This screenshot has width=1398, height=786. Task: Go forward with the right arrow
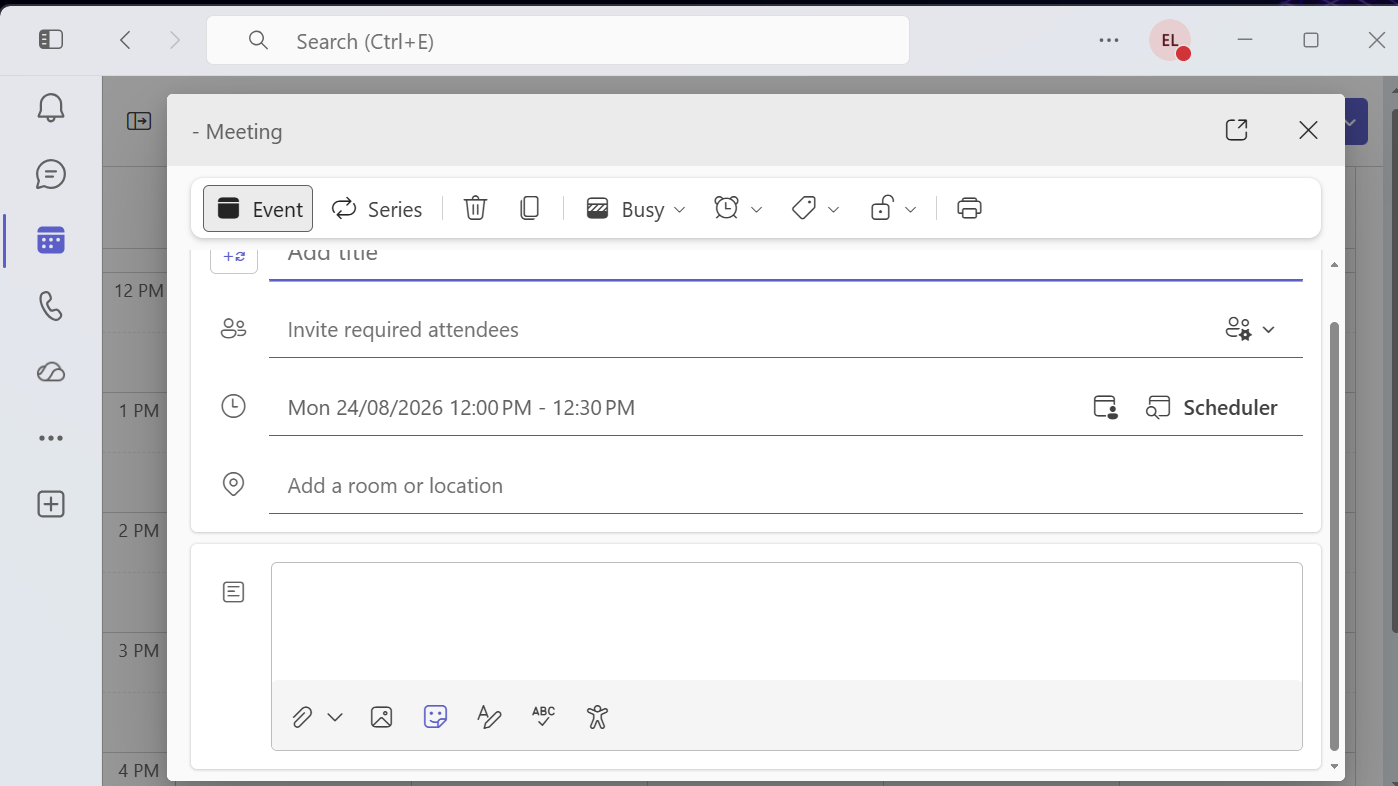175,40
